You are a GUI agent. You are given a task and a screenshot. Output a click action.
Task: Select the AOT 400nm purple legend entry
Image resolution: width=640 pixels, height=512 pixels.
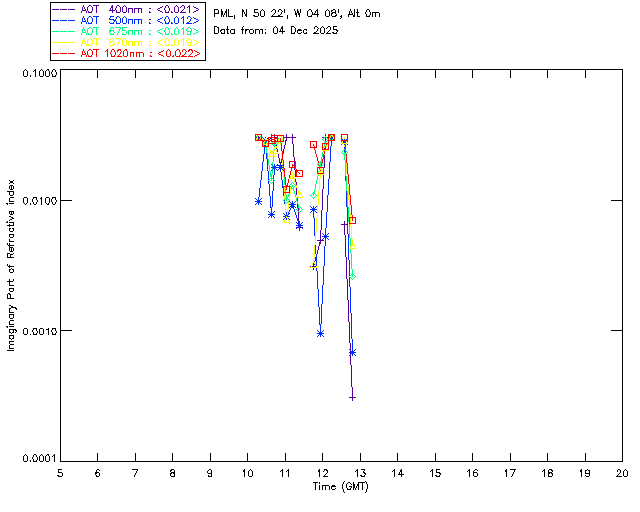127,9
